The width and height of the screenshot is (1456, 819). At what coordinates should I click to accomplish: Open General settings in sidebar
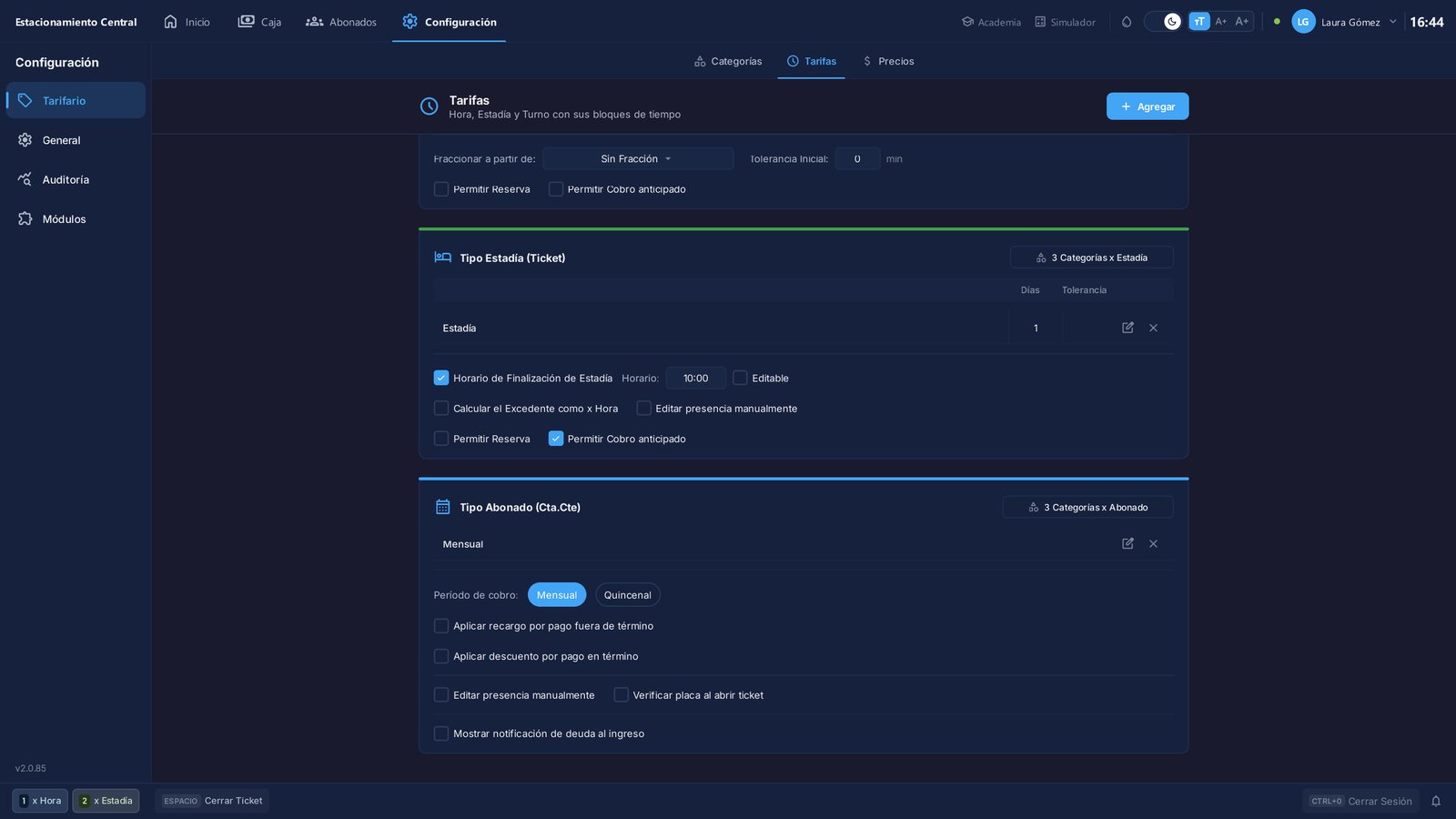[x=76, y=140]
